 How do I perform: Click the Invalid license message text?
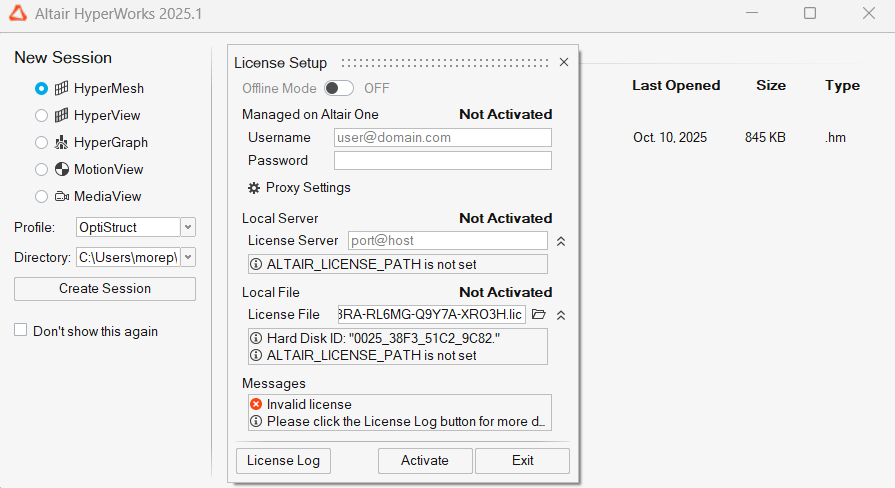[x=309, y=404]
